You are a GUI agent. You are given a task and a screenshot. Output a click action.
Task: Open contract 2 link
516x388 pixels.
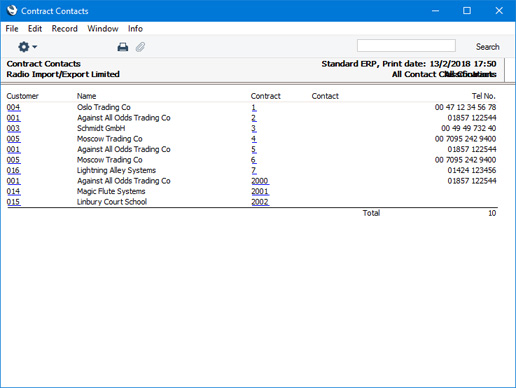pos(254,118)
